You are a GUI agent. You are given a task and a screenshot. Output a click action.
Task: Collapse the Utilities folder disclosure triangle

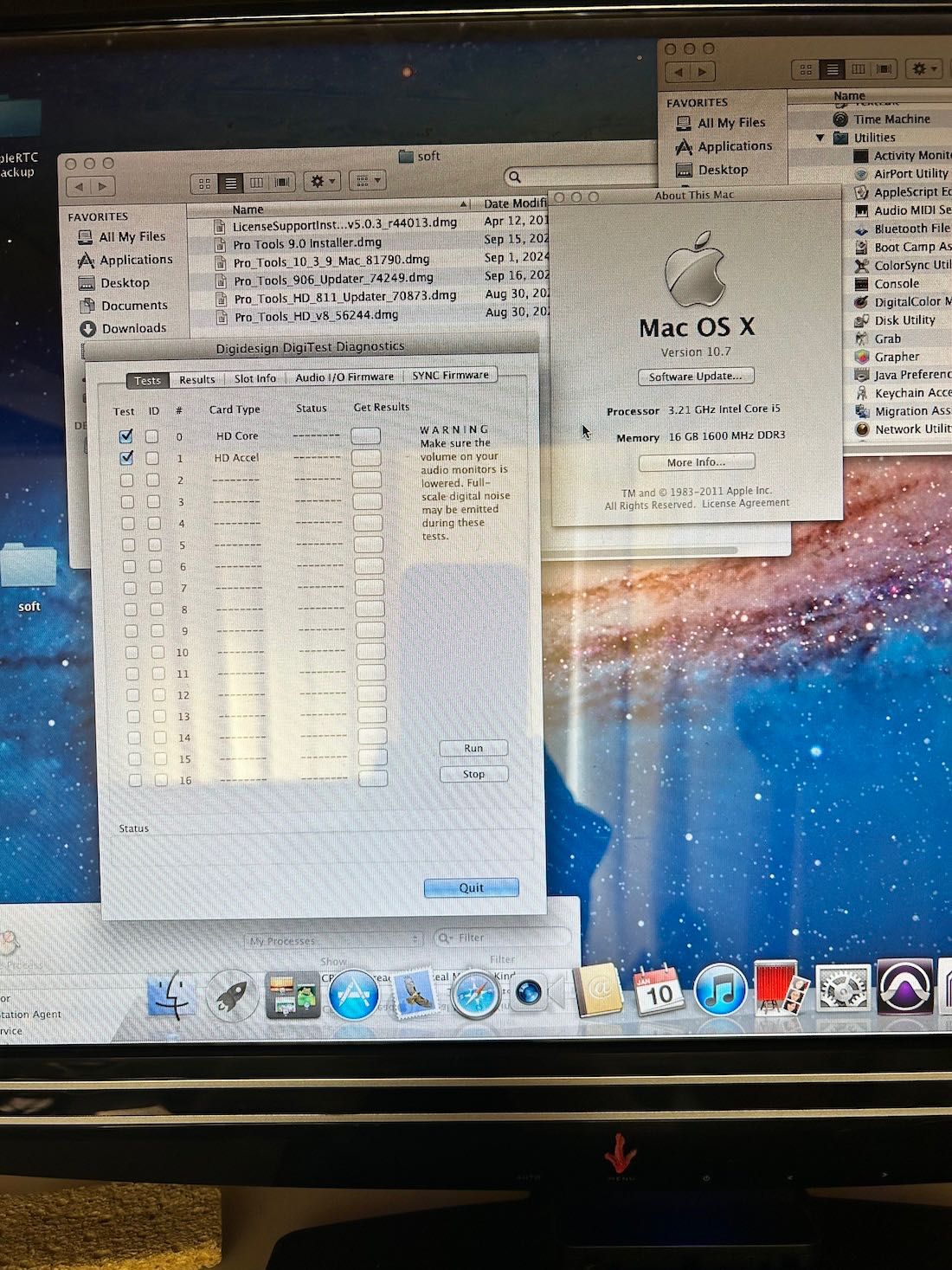pyautogui.click(x=820, y=138)
